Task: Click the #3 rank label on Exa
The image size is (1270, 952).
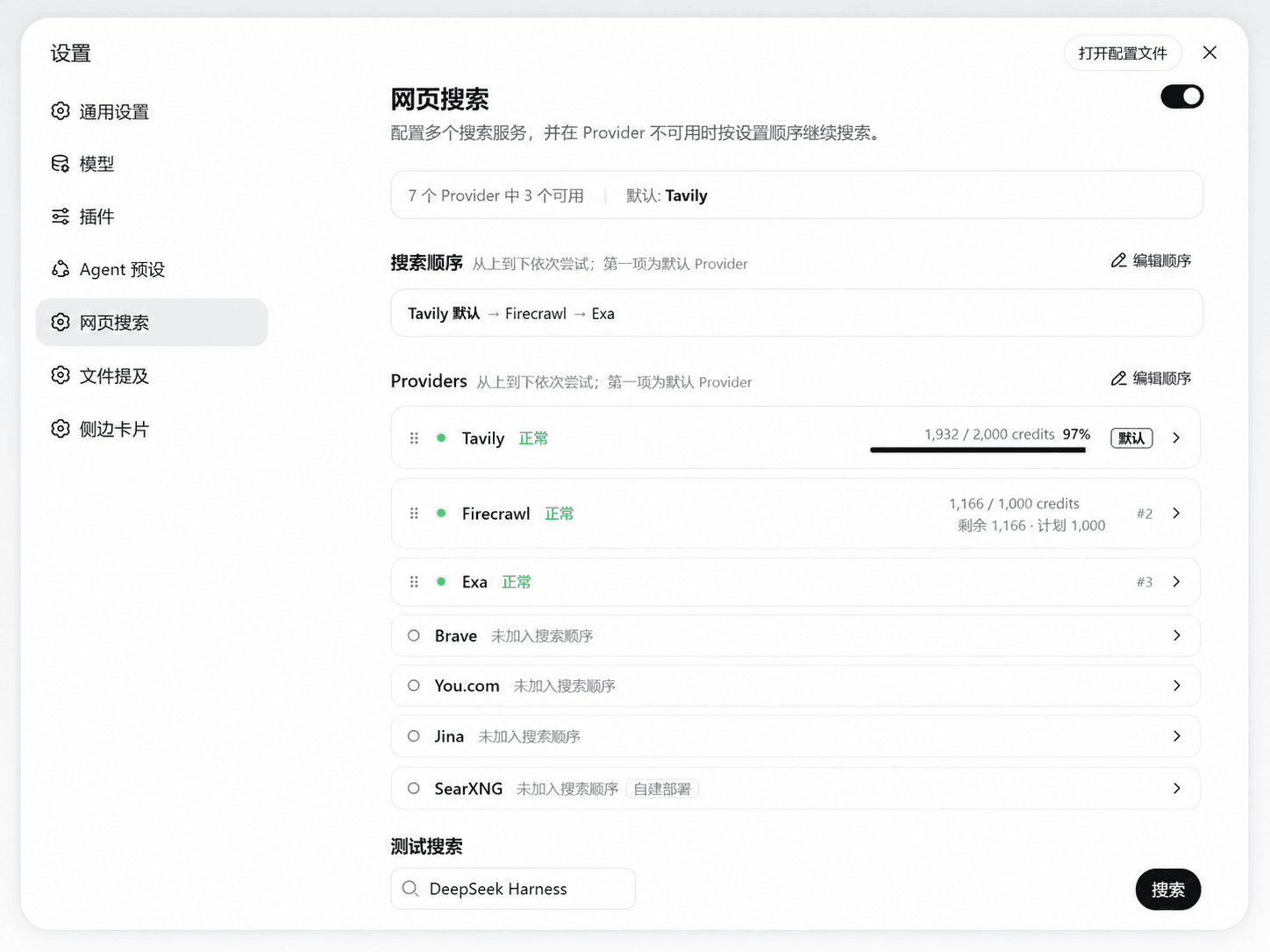Action: [x=1145, y=582]
